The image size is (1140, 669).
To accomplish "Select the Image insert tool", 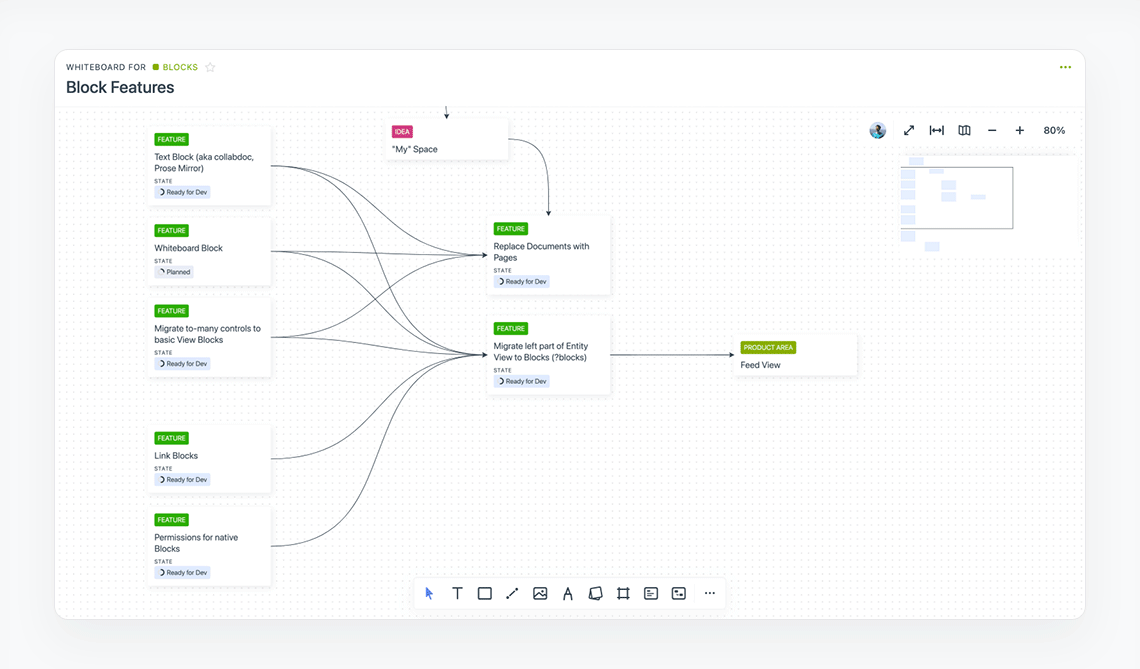I will pyautogui.click(x=540, y=593).
